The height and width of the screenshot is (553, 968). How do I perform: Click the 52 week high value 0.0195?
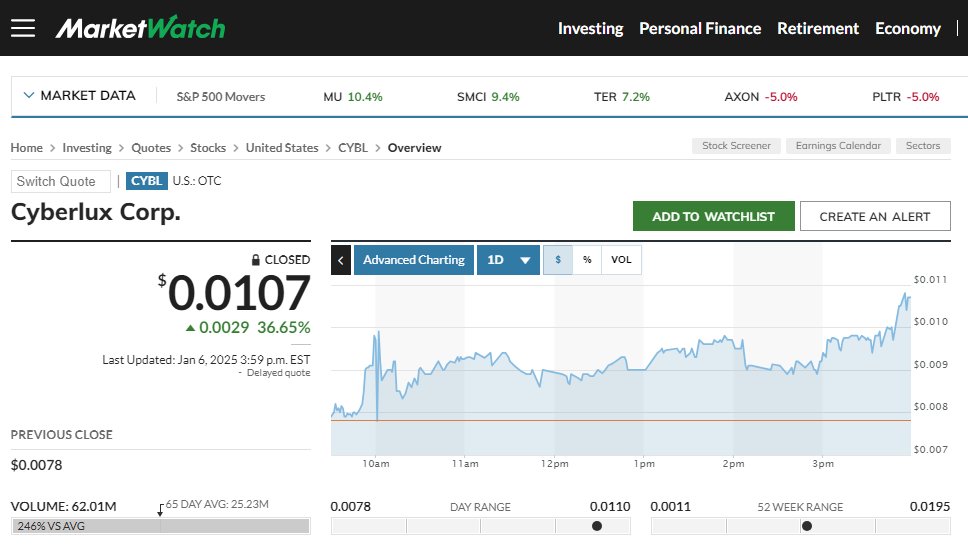pyautogui.click(x=930, y=507)
